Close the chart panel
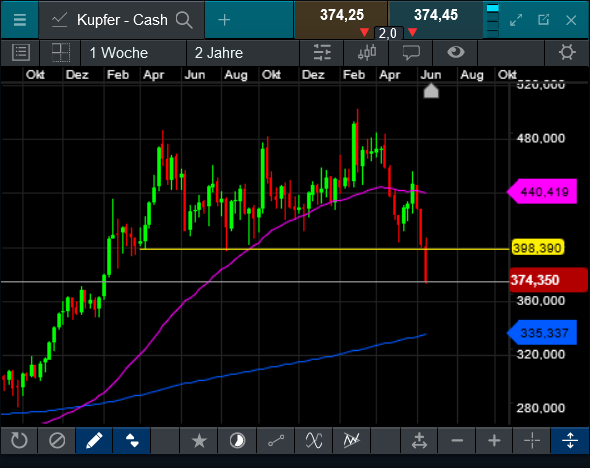Image resolution: width=590 pixels, height=468 pixels. pos(571,20)
